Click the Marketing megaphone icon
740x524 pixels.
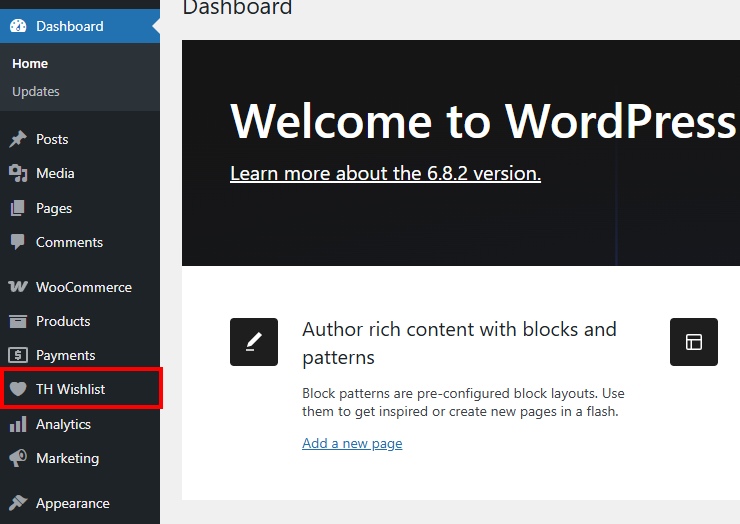18,458
